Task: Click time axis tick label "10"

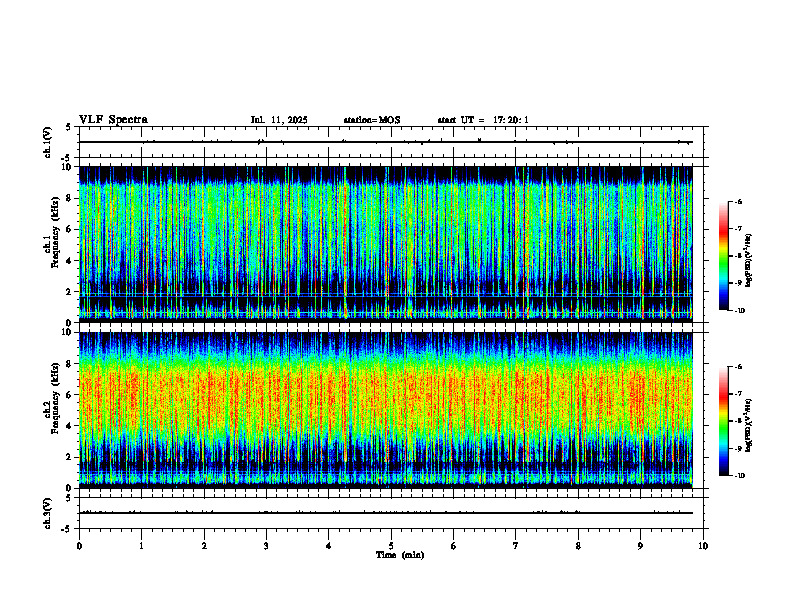Action: [703, 546]
